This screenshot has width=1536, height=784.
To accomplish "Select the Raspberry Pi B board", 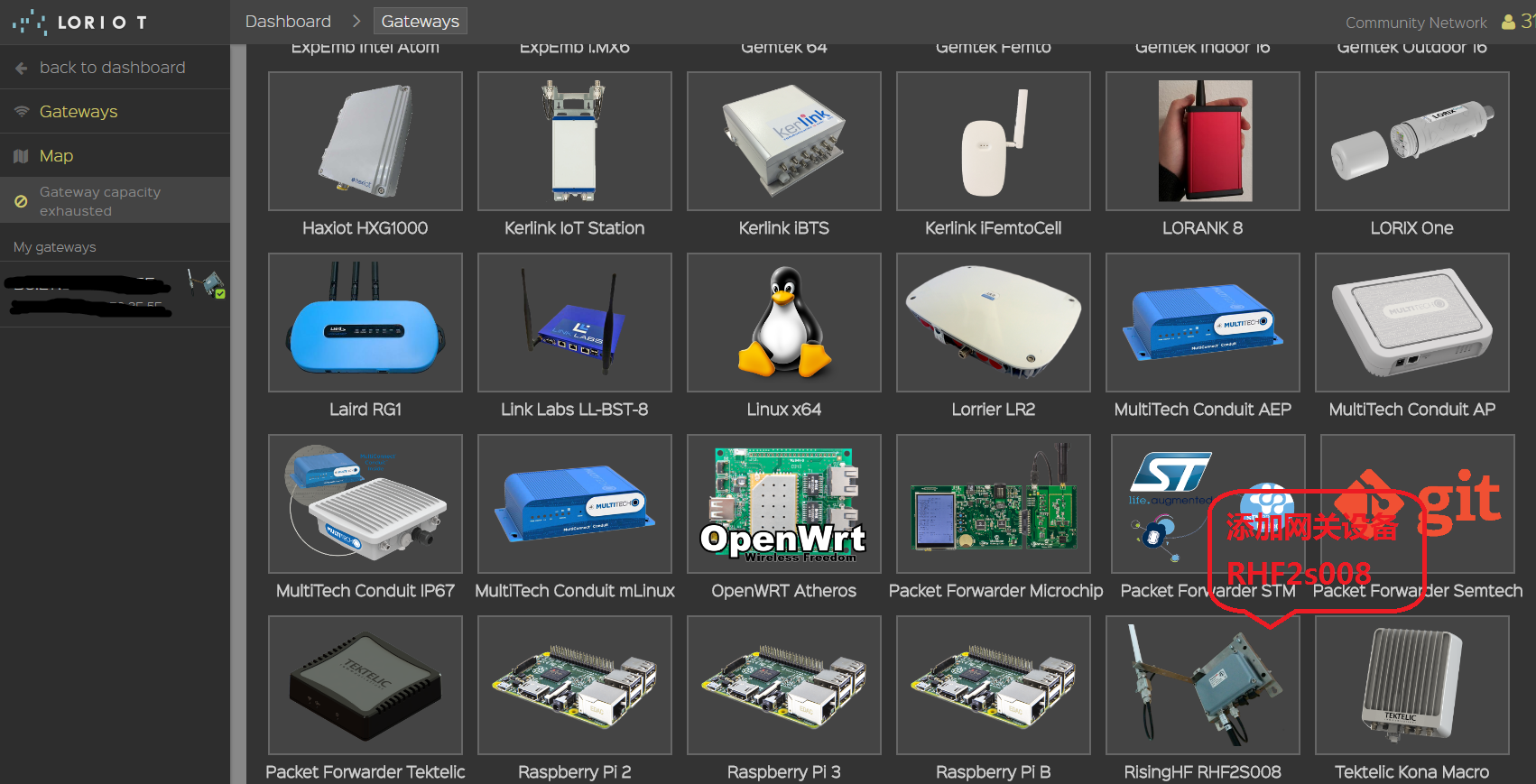I will [994, 686].
